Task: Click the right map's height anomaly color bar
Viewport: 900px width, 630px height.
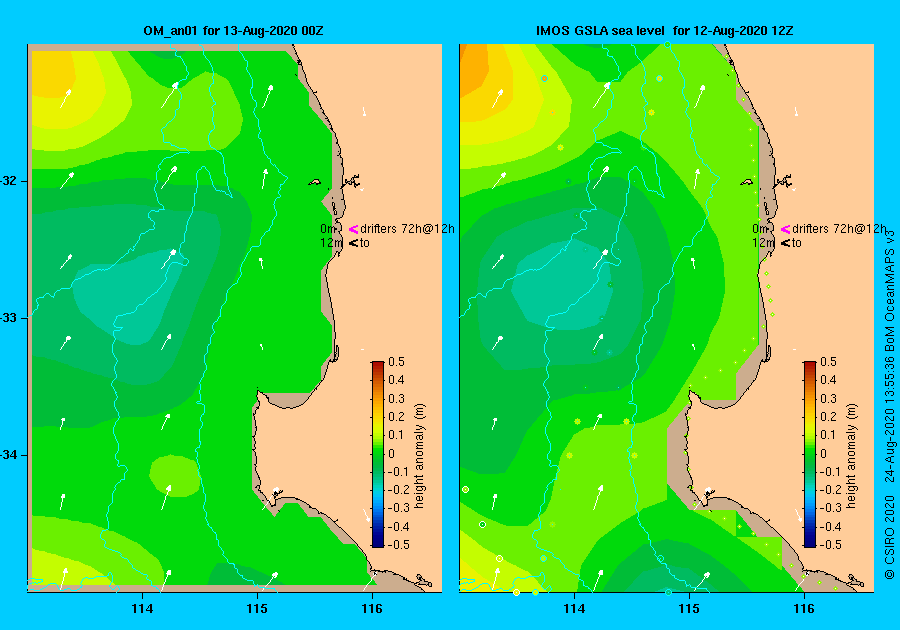Action: click(x=809, y=454)
